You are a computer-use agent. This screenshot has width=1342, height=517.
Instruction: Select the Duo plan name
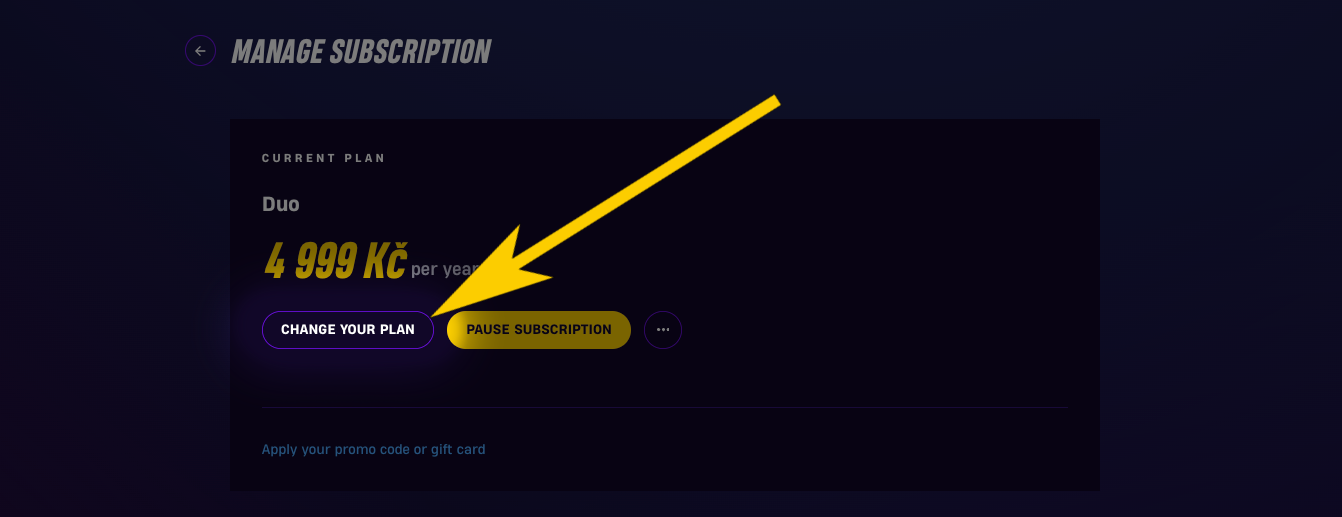tap(280, 204)
